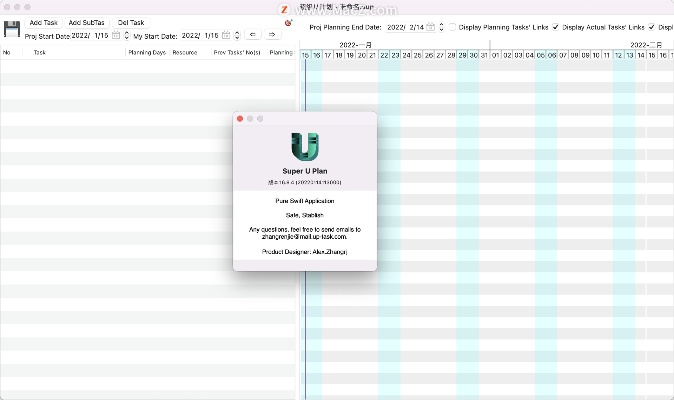
Task: Select day 01 of February in the timeline
Action: 496,55
